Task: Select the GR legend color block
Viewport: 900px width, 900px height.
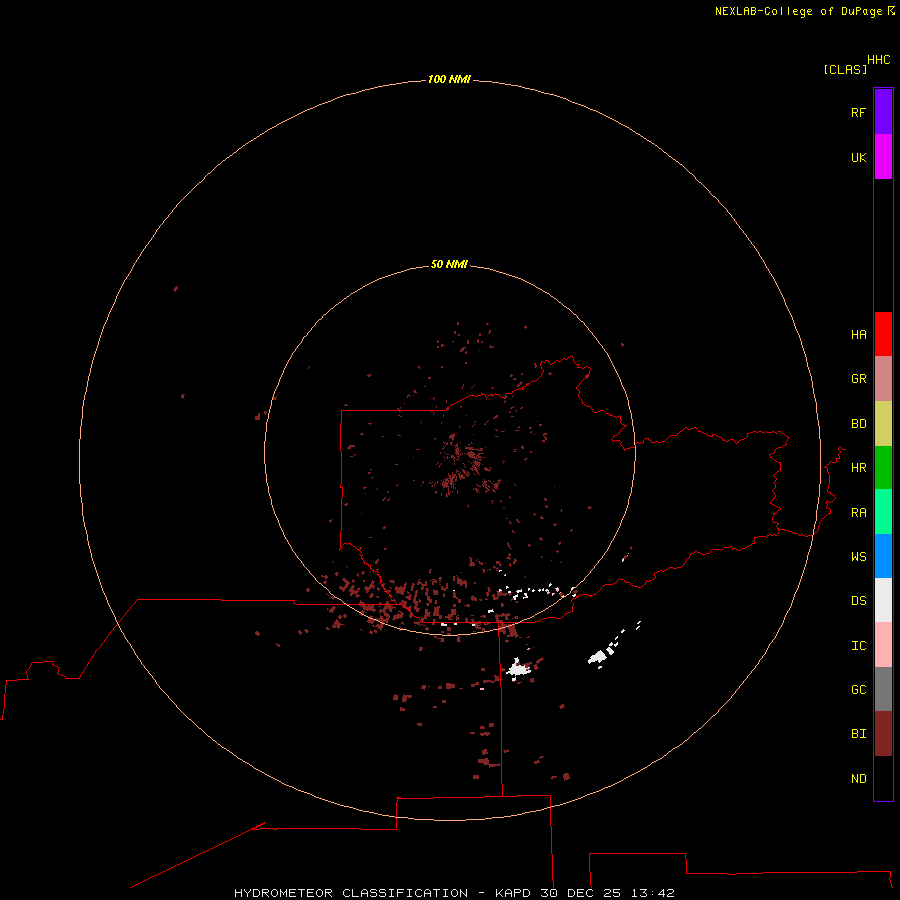Action: pyautogui.click(x=883, y=379)
